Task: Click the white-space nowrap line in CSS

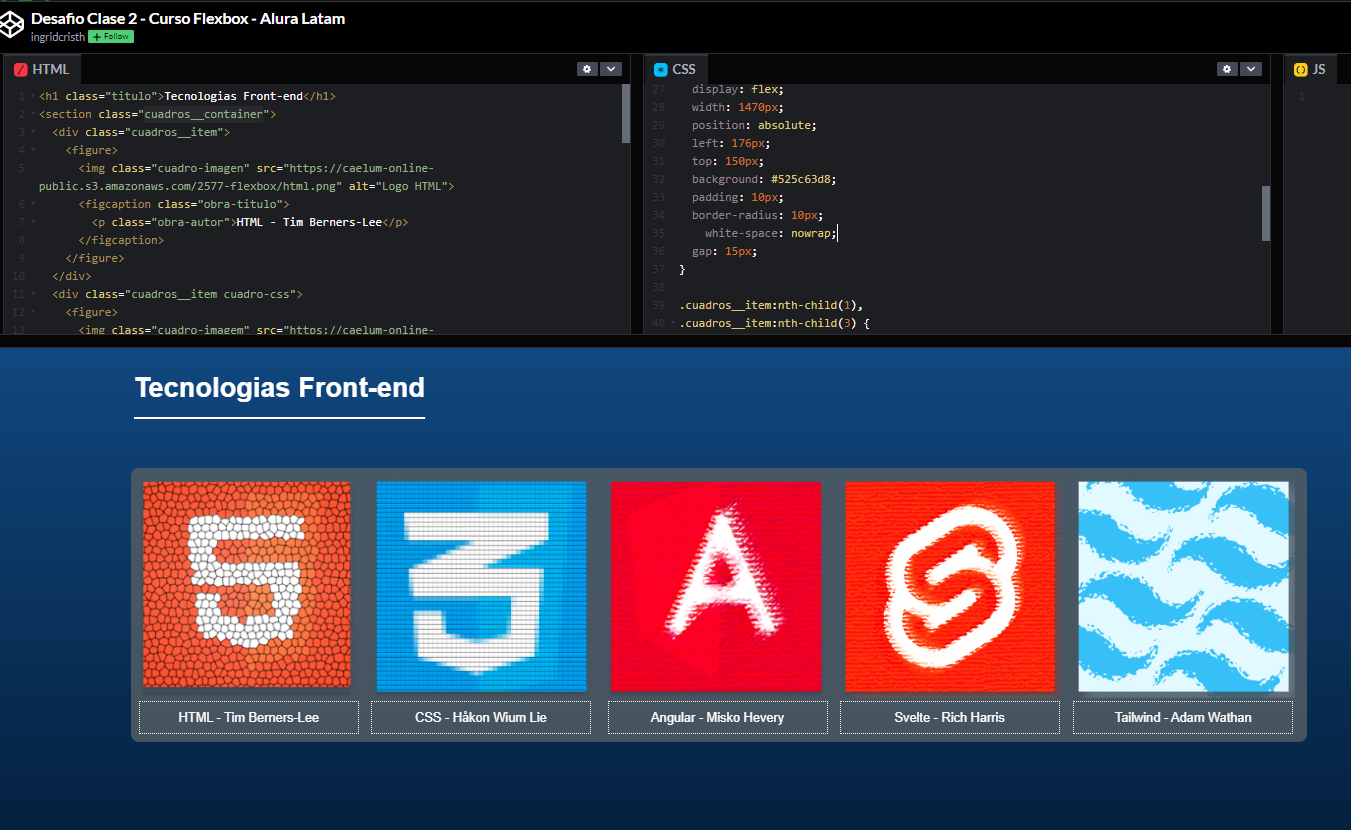Action: (771, 233)
